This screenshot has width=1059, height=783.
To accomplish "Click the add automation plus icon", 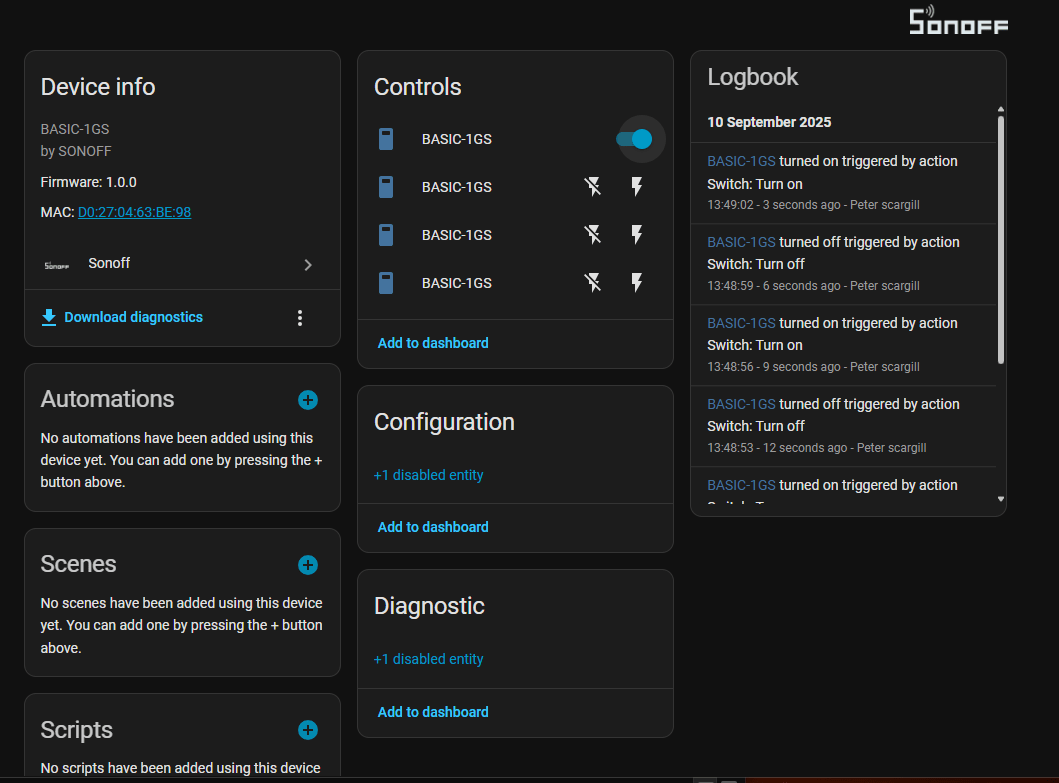I will tap(308, 400).
